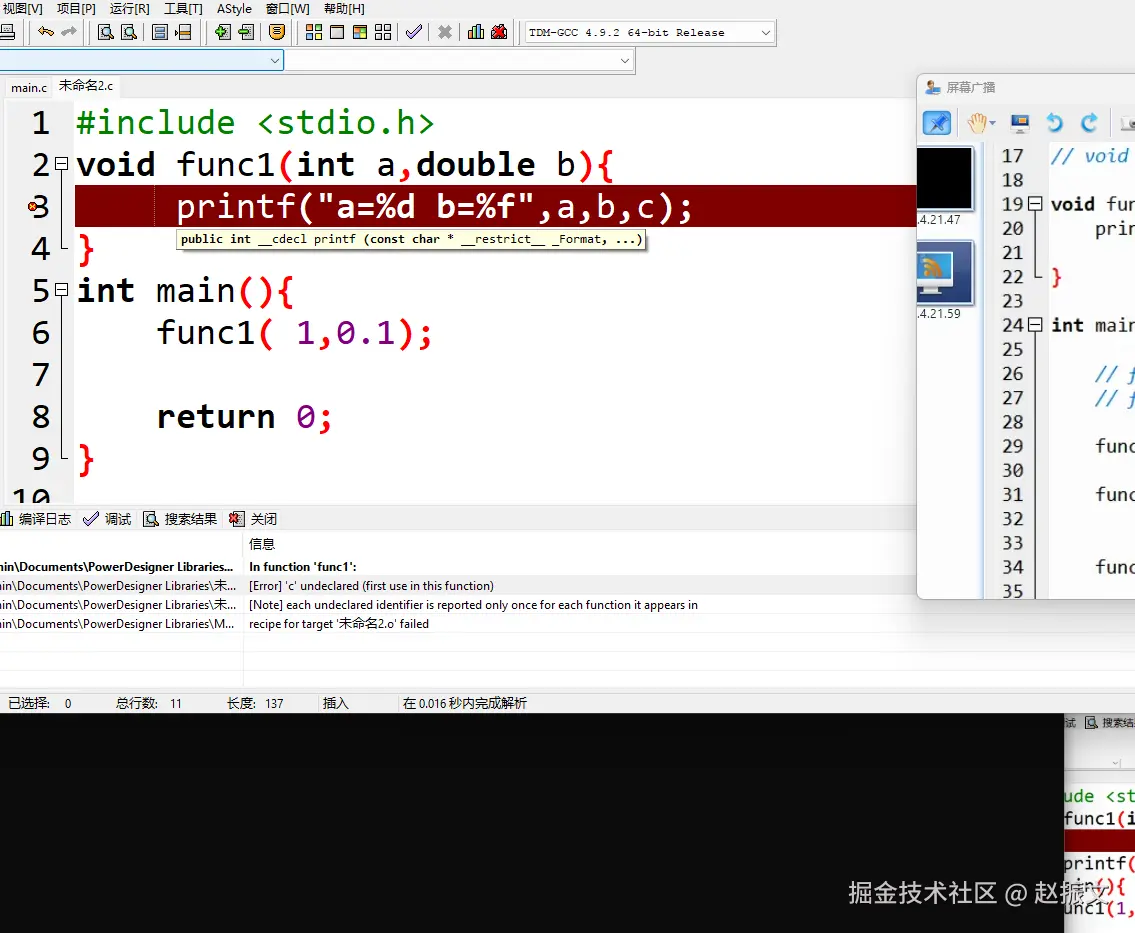Toggle the breakpoint marker on line 3

click(33, 206)
